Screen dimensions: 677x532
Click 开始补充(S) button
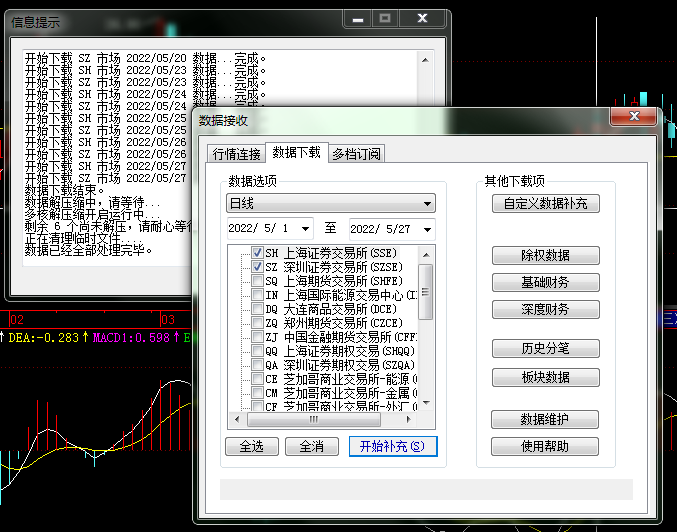393,446
